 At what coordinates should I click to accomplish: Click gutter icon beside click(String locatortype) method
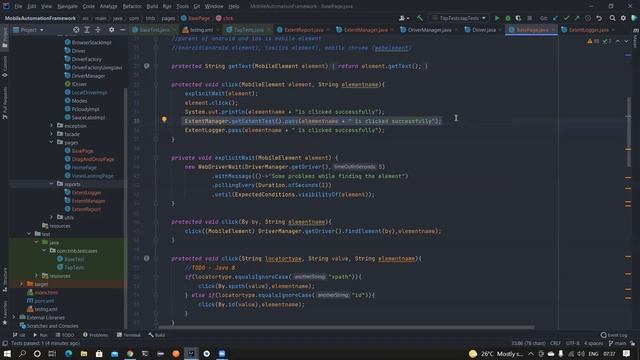coord(147,258)
